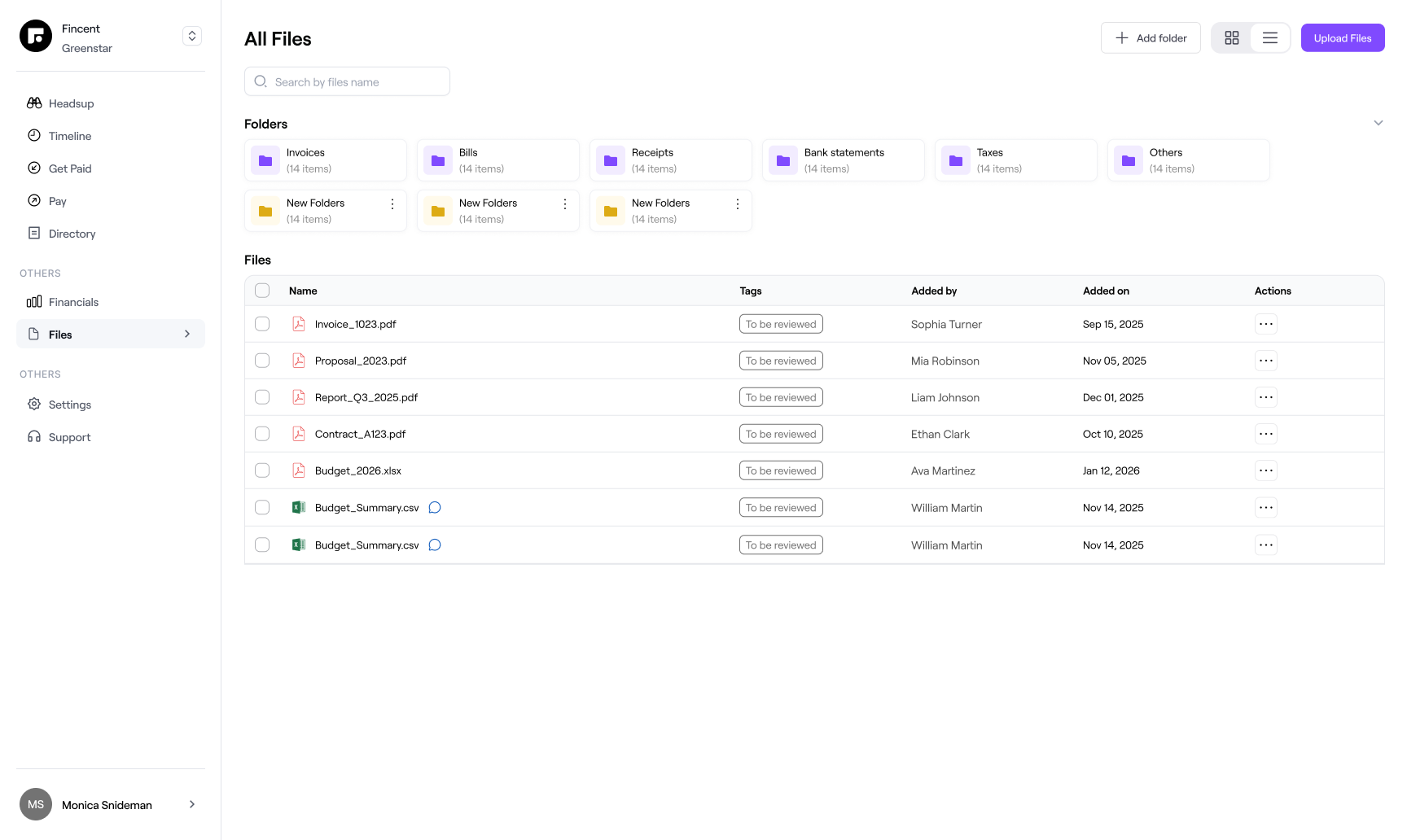This screenshot has width=1407, height=840.
Task: Check the box for Proposal_2023.pdf
Action: click(x=262, y=361)
